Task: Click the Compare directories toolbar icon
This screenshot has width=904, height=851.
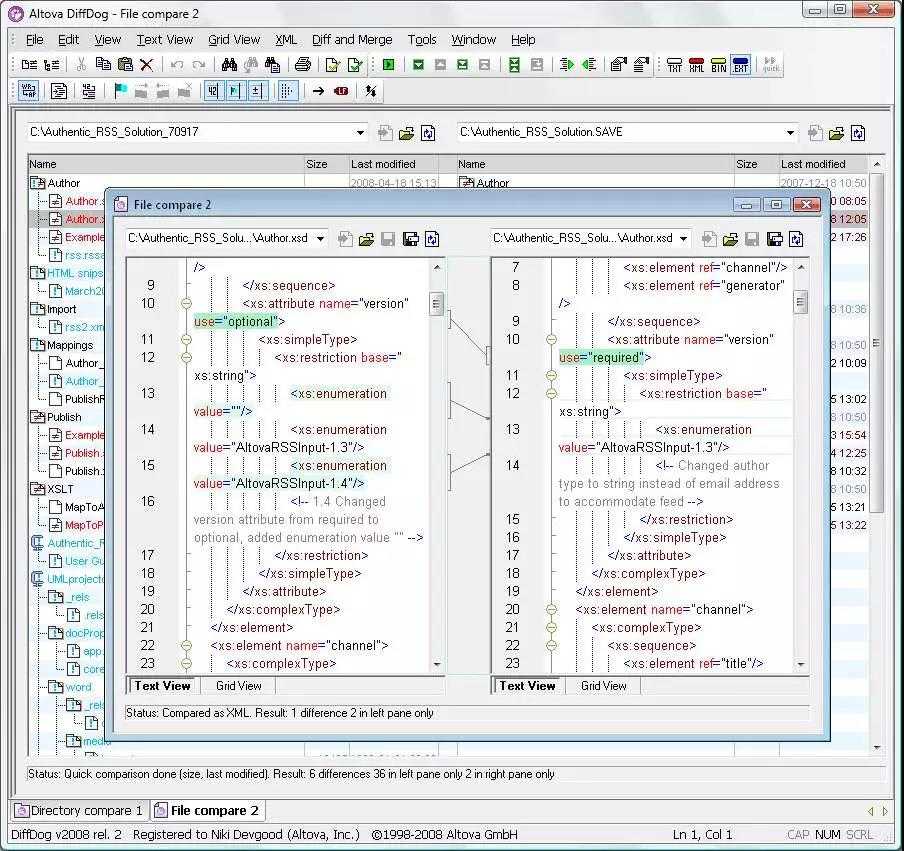Action: click(x=51, y=65)
